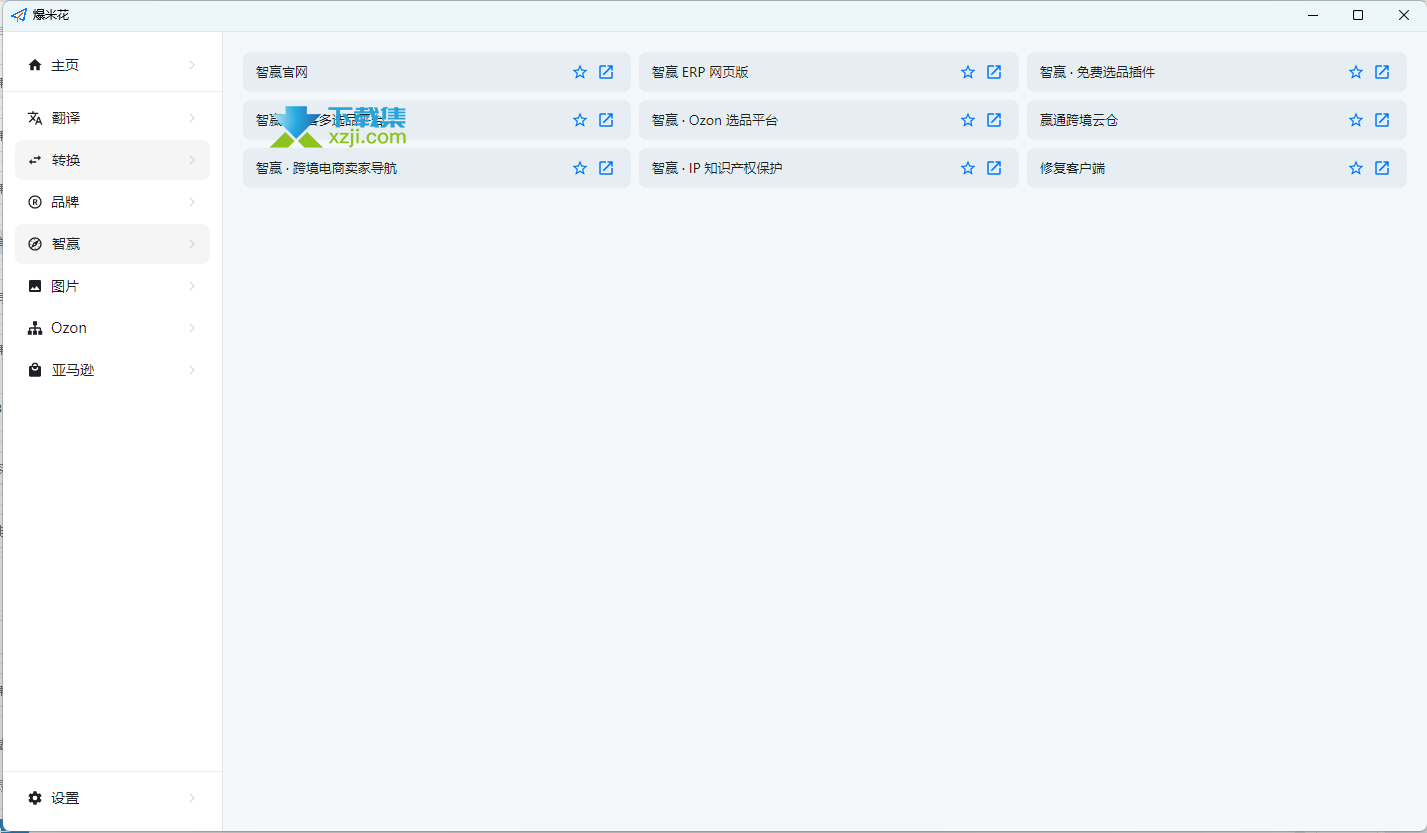Star the 赢通跨境云仓 card
The image size is (1427, 833).
click(1356, 120)
